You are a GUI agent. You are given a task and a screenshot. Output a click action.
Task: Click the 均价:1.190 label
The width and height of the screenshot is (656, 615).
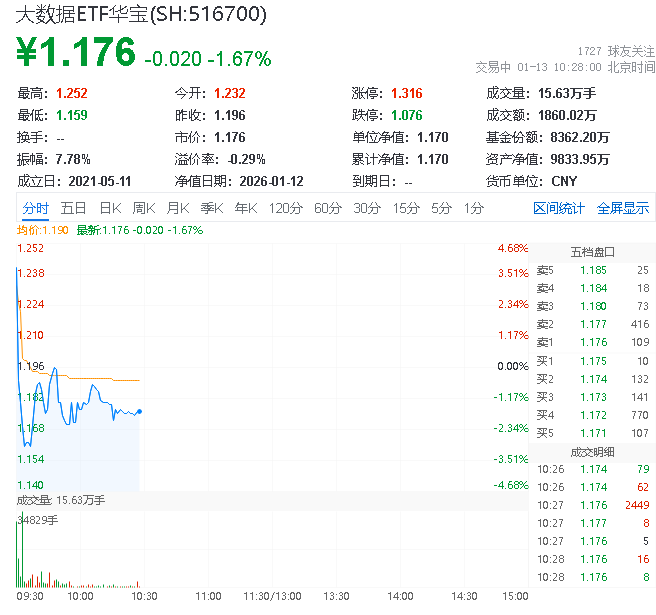tap(43, 230)
